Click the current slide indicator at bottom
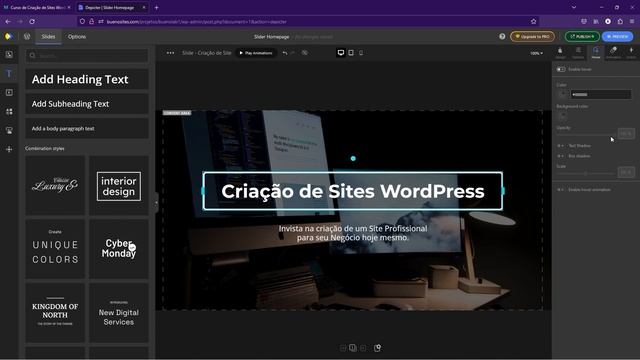This screenshot has width=640, height=360. tap(353, 348)
